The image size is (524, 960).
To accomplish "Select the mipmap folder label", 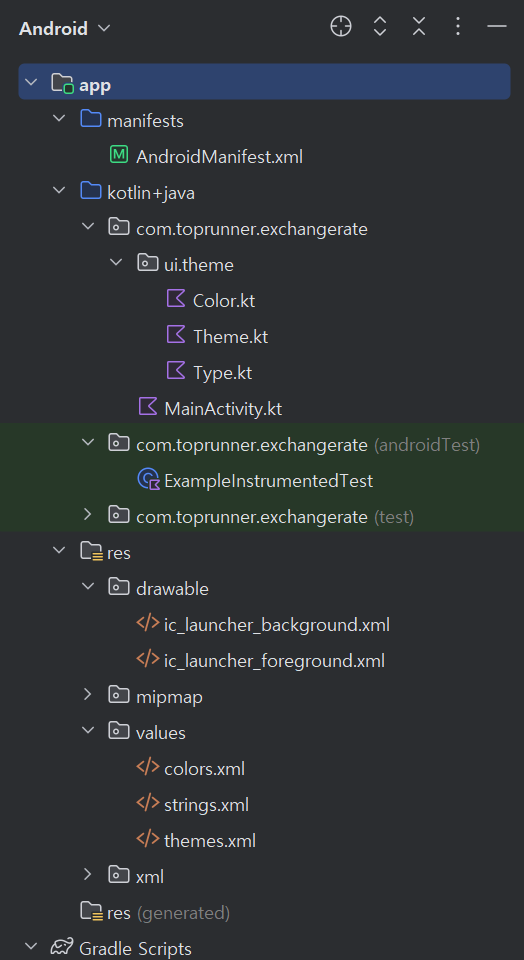I will (169, 697).
